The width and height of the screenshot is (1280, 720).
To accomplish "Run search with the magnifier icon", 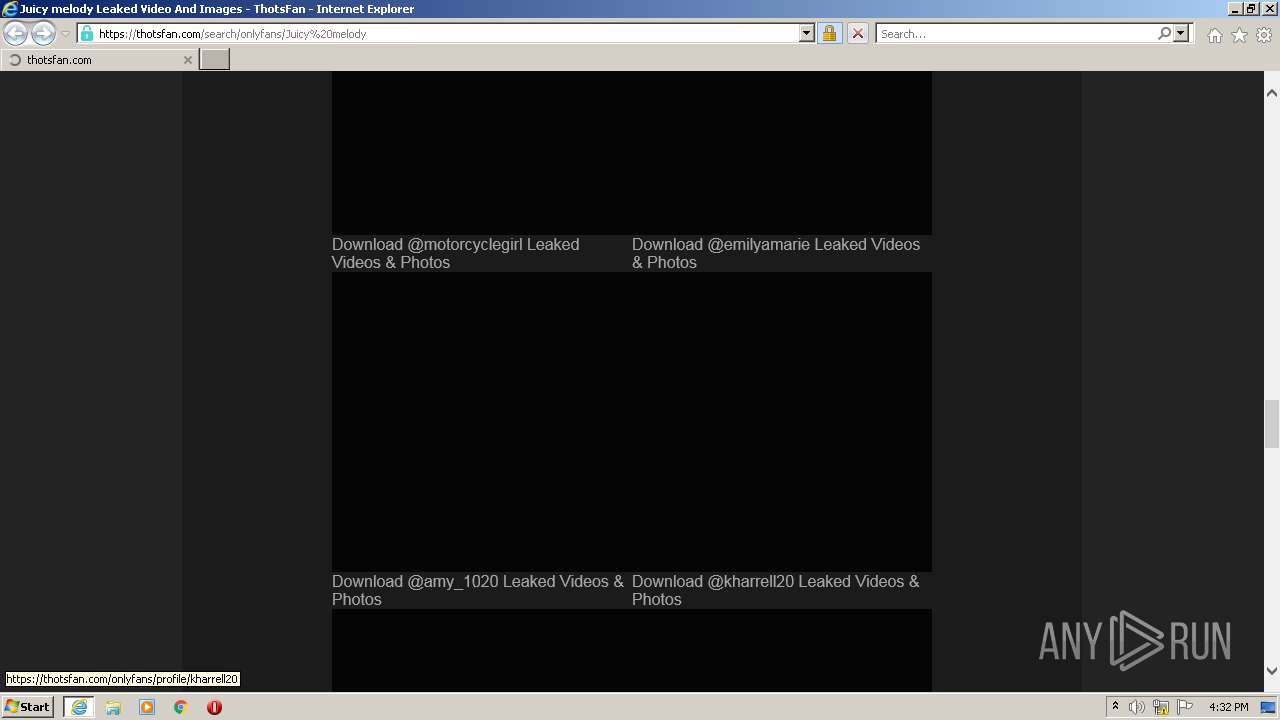I will coord(1164,33).
